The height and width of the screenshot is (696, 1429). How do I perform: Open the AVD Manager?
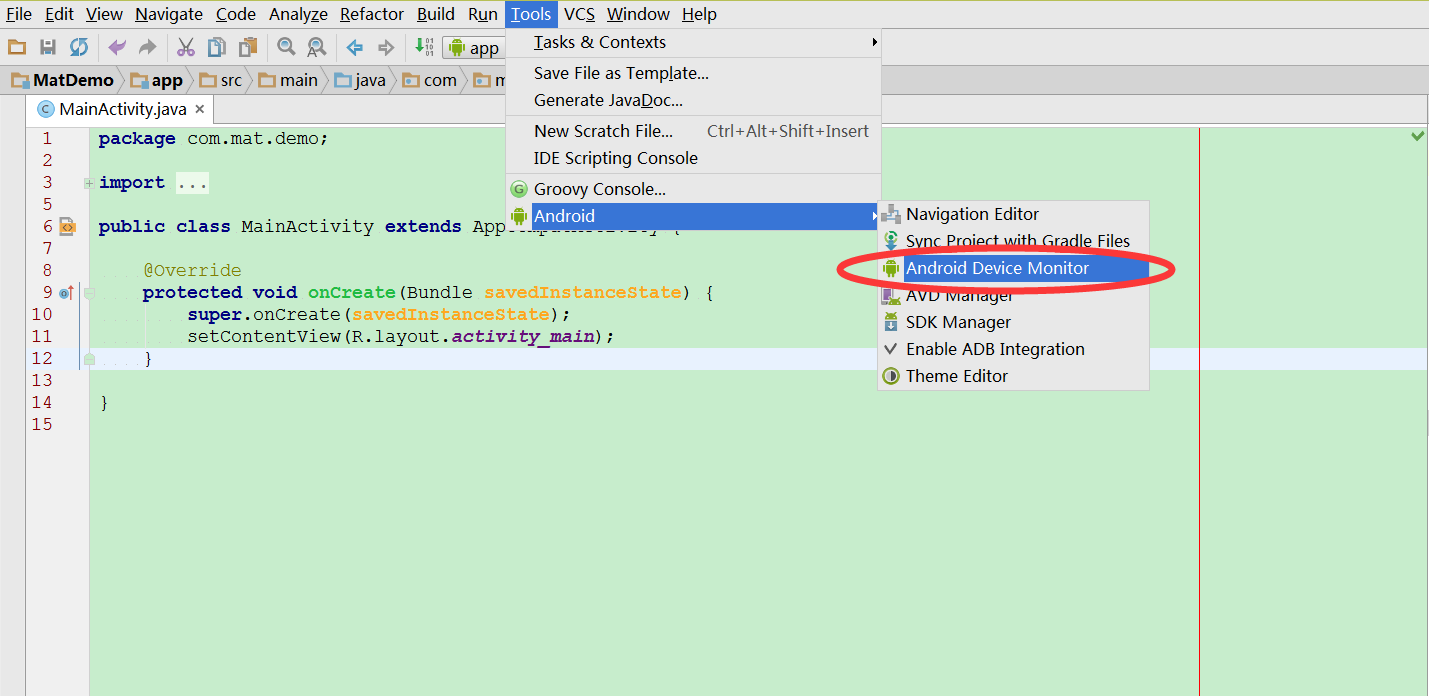pyautogui.click(x=1013, y=295)
